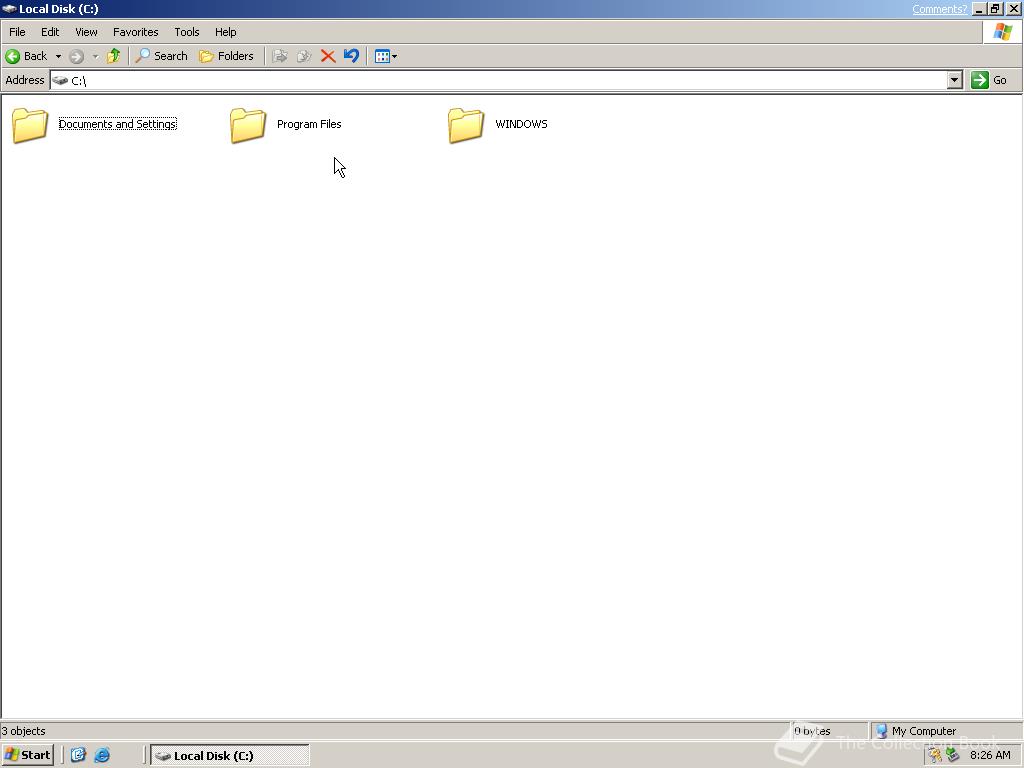This screenshot has width=1024, height=768.
Task: Open the Back history dropdown arrow
Action: (x=58, y=56)
